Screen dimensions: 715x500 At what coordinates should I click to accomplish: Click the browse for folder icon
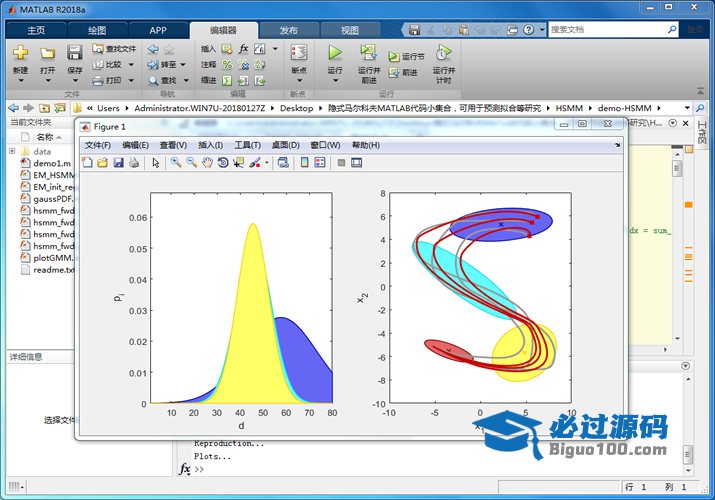click(60, 108)
